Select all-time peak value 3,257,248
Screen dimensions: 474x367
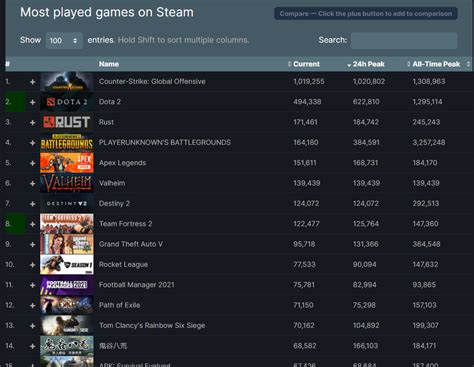[429, 143]
